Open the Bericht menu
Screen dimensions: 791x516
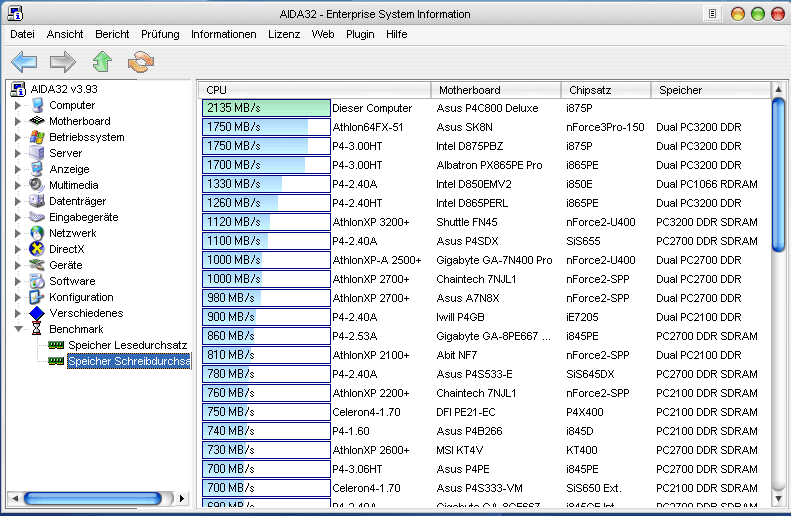coord(112,34)
